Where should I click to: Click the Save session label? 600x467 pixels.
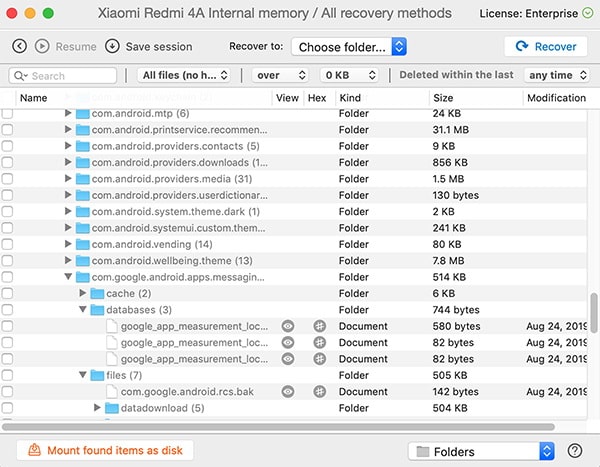[159, 47]
